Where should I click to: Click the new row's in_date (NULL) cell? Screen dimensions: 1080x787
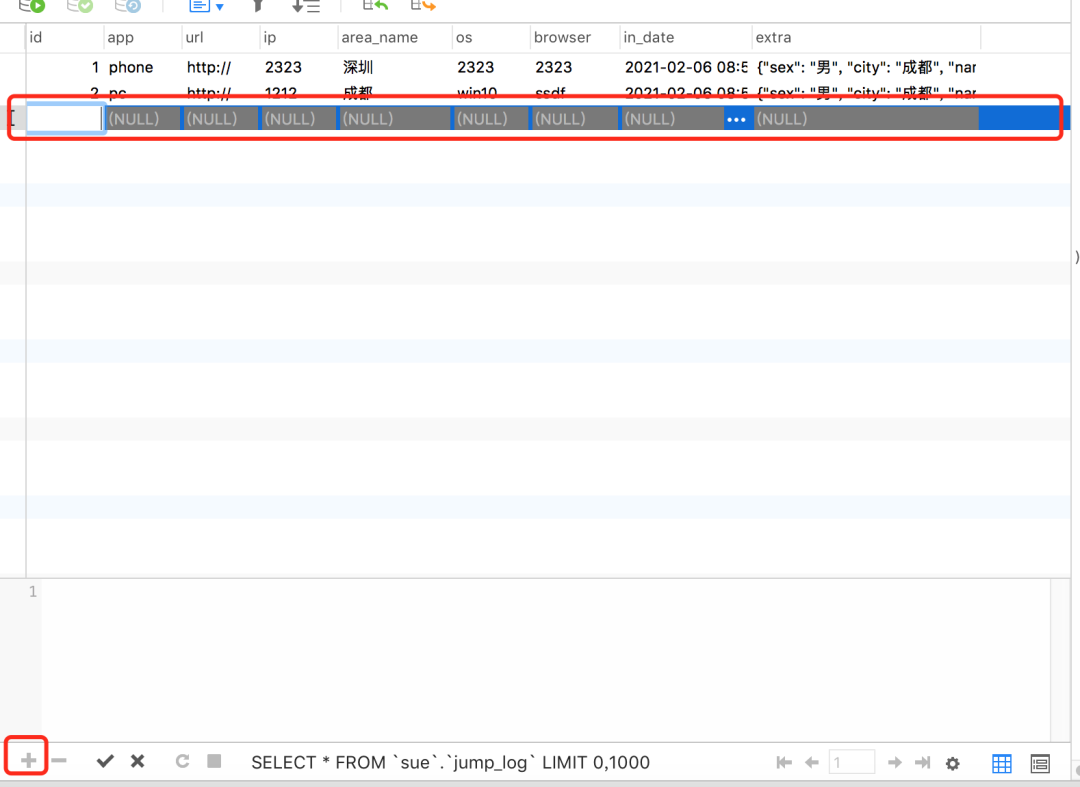tap(673, 118)
